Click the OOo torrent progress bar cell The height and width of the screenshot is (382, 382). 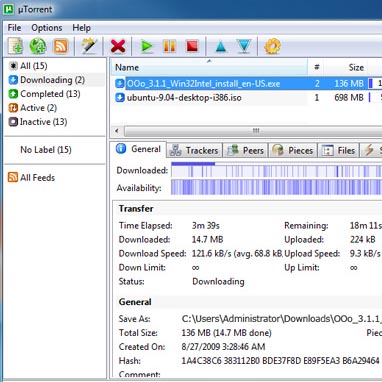coord(375,84)
